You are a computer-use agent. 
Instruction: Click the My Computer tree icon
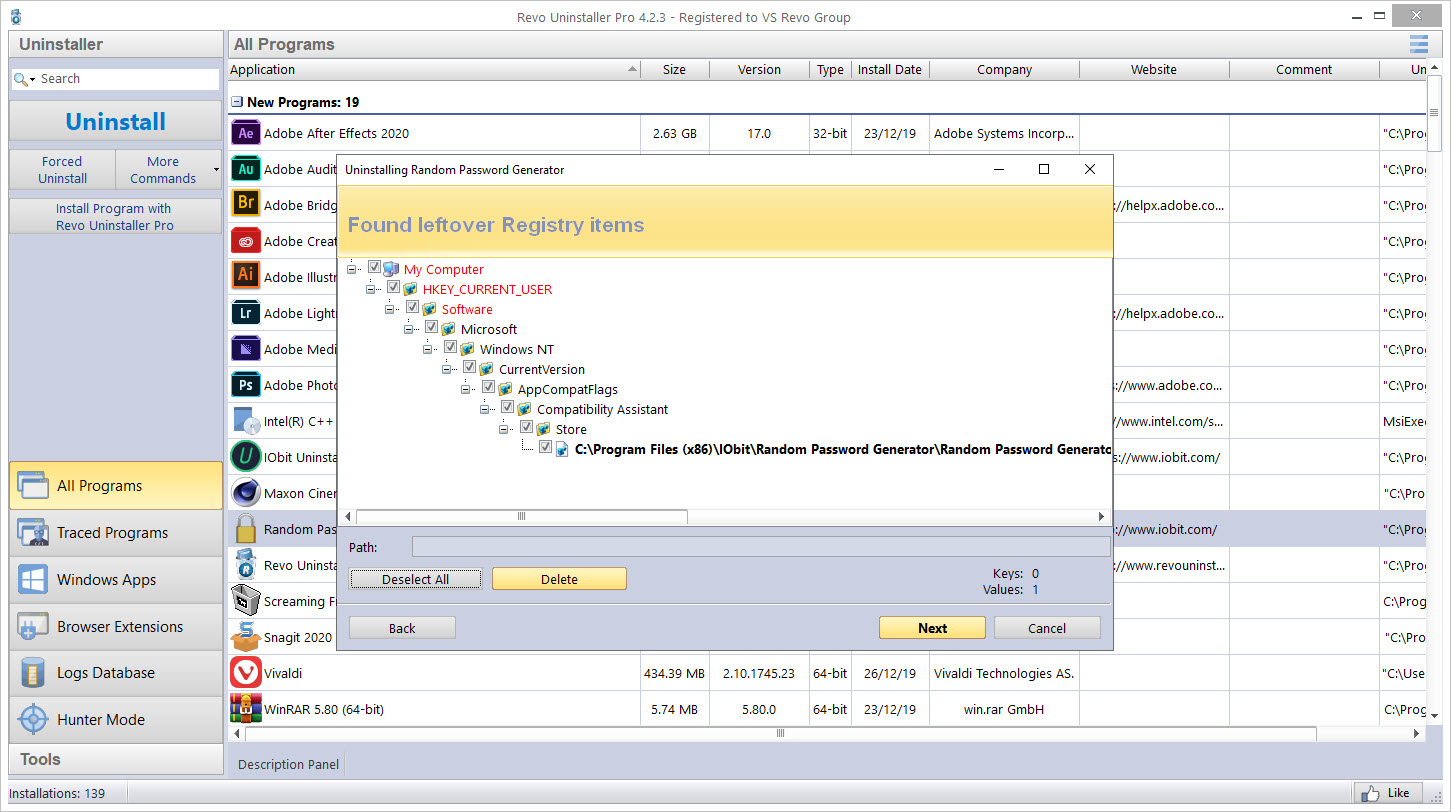392,269
